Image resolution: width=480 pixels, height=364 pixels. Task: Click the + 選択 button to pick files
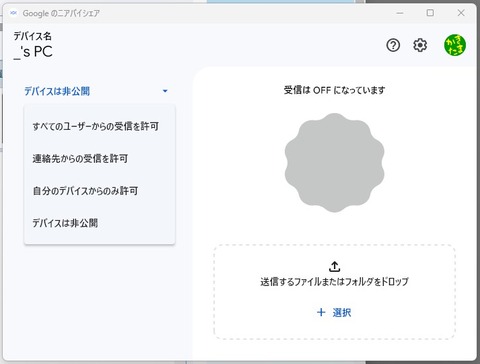tap(334, 312)
